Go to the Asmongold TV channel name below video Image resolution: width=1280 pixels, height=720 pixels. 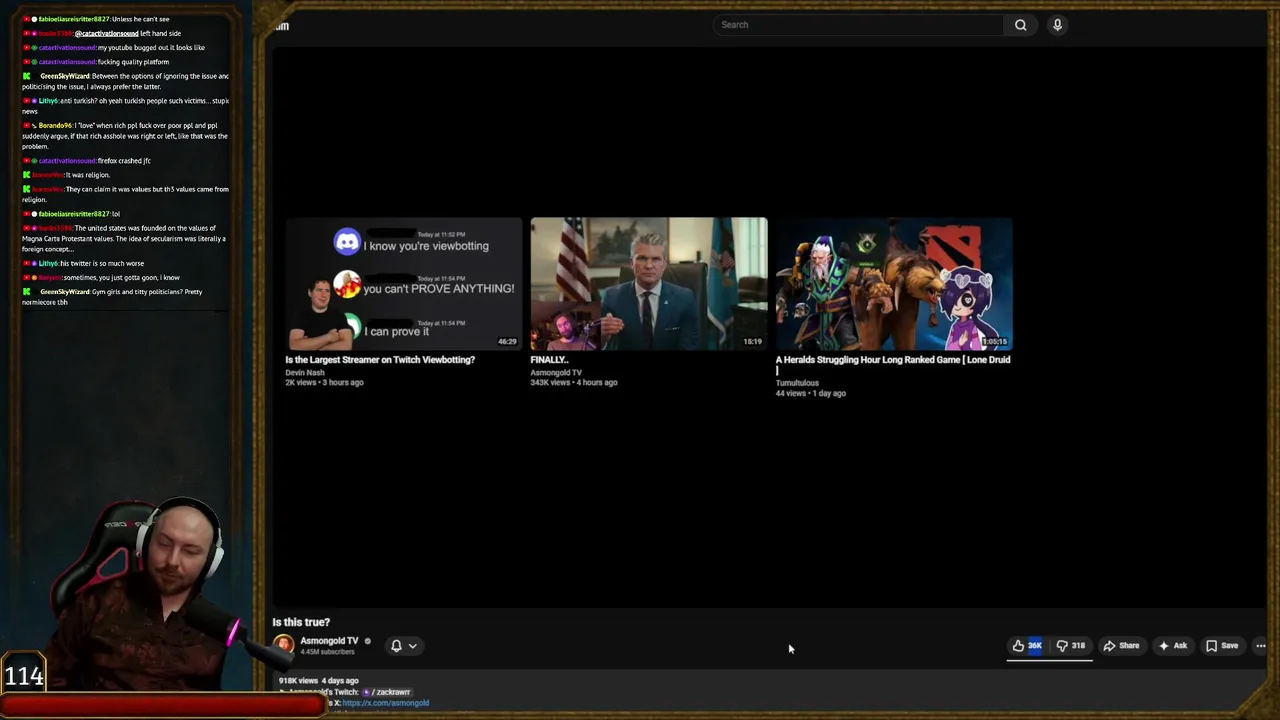[329, 641]
